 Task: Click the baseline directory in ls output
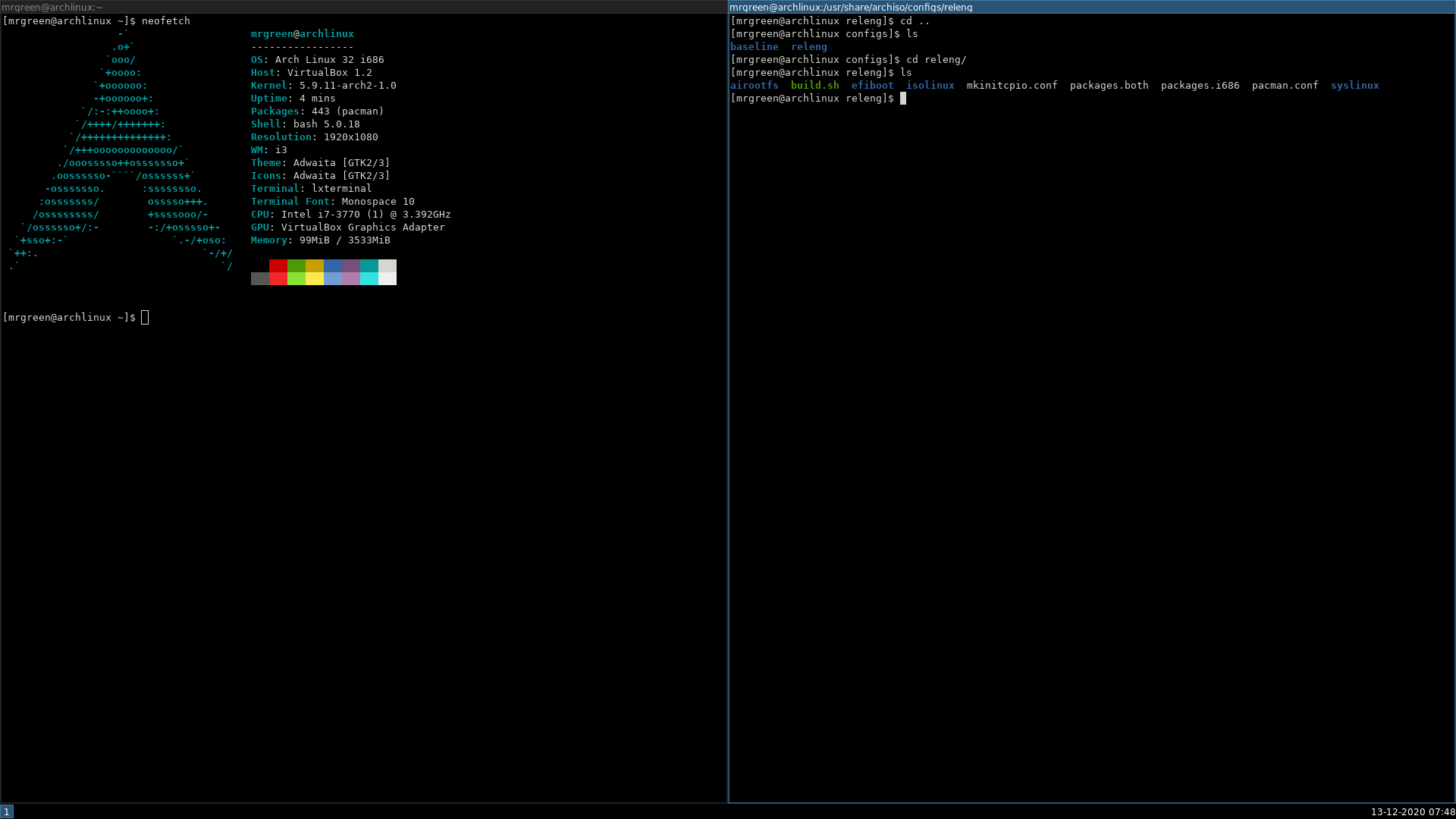click(755, 47)
